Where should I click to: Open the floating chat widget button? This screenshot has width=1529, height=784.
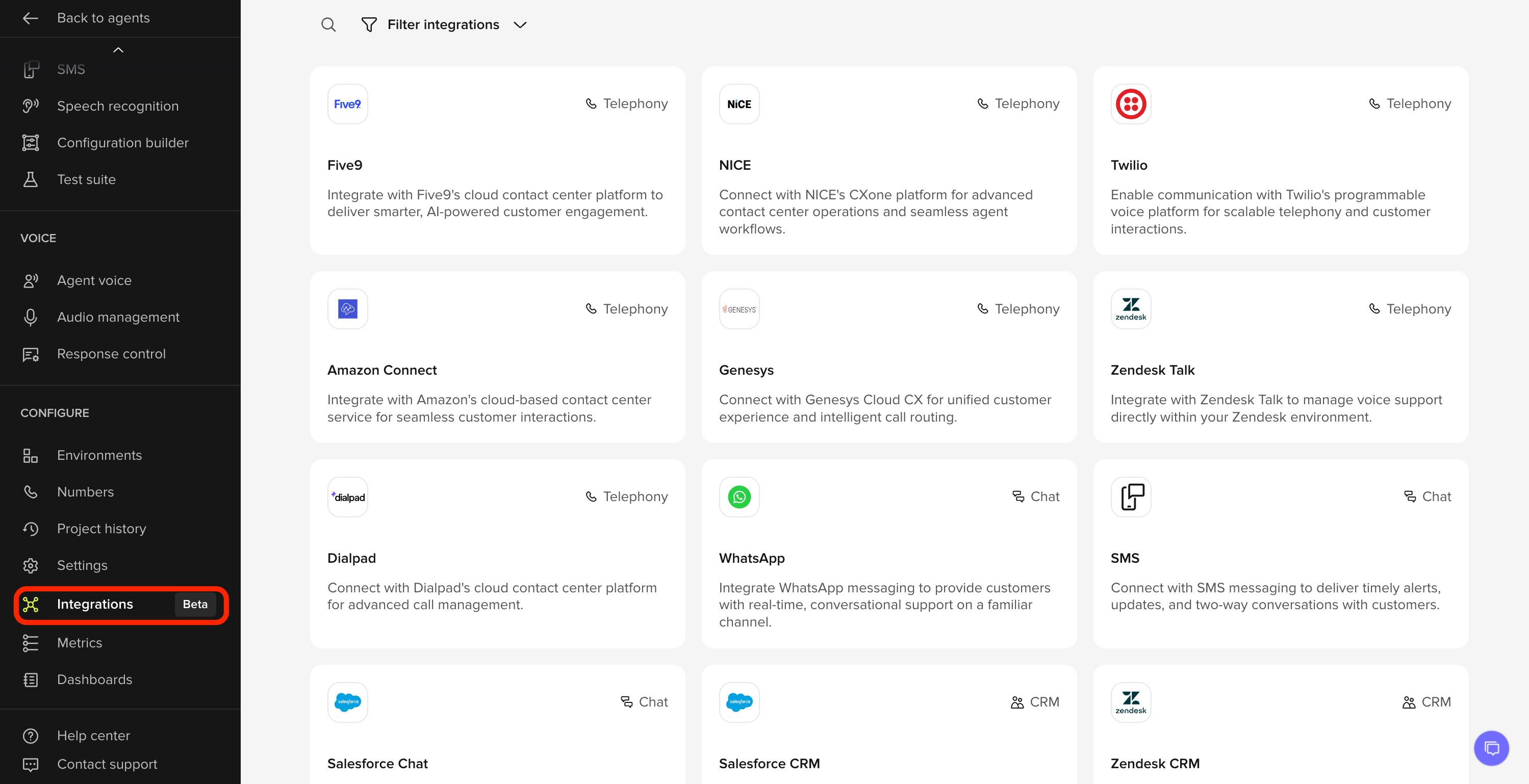tap(1492, 748)
